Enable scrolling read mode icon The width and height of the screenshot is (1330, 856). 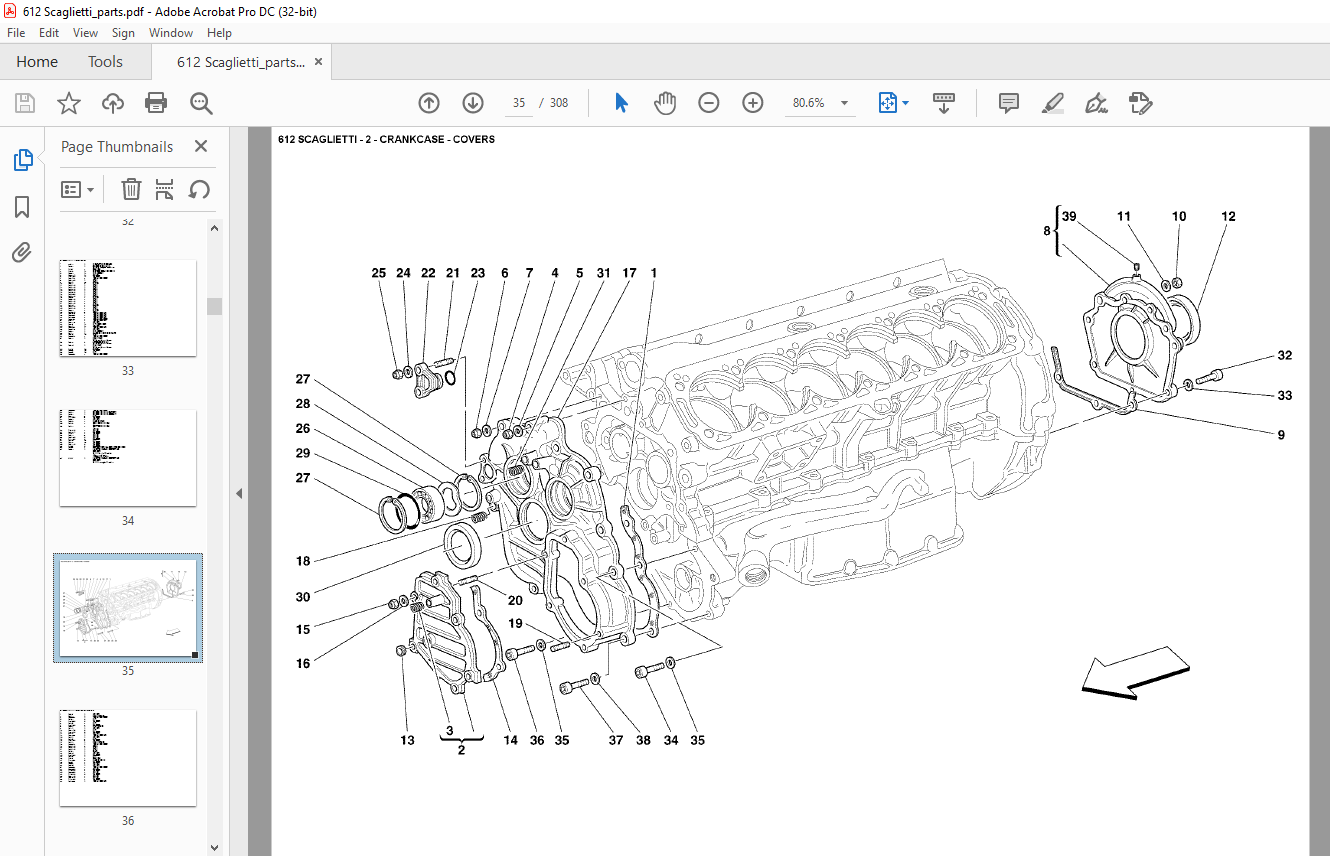point(944,103)
